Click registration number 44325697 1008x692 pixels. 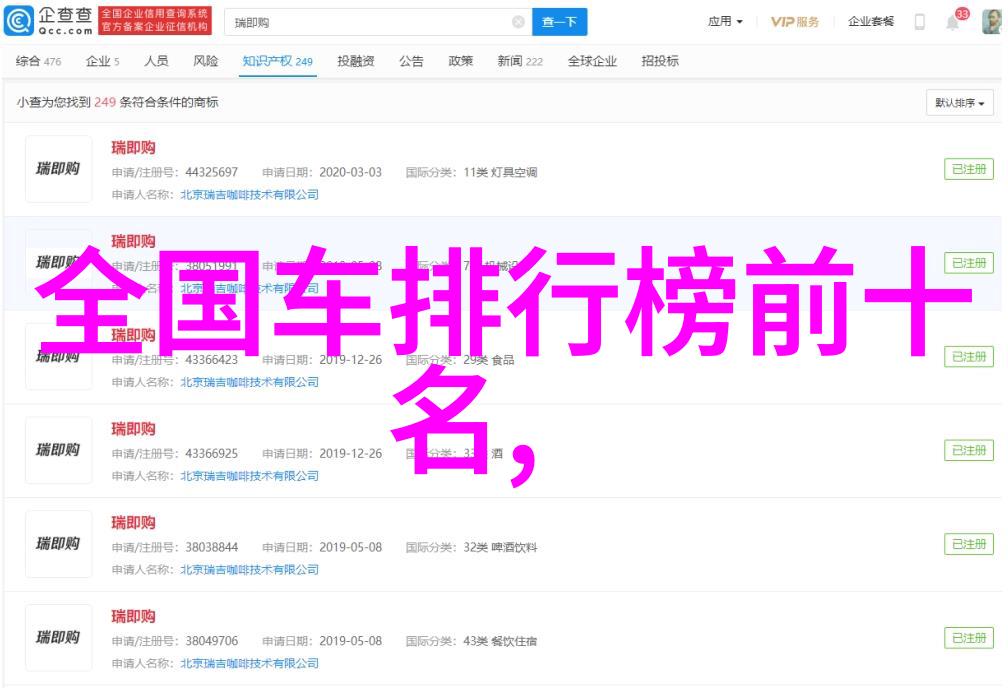point(212,172)
